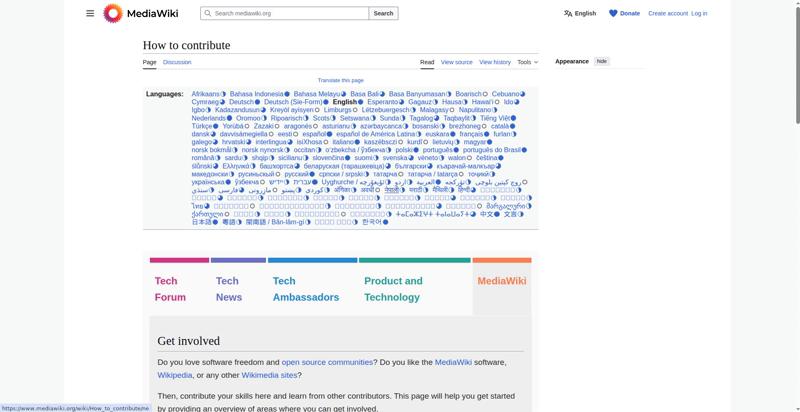This screenshot has height=412, width=800.
Task: Hide the Appearance panel
Action: [x=601, y=61]
